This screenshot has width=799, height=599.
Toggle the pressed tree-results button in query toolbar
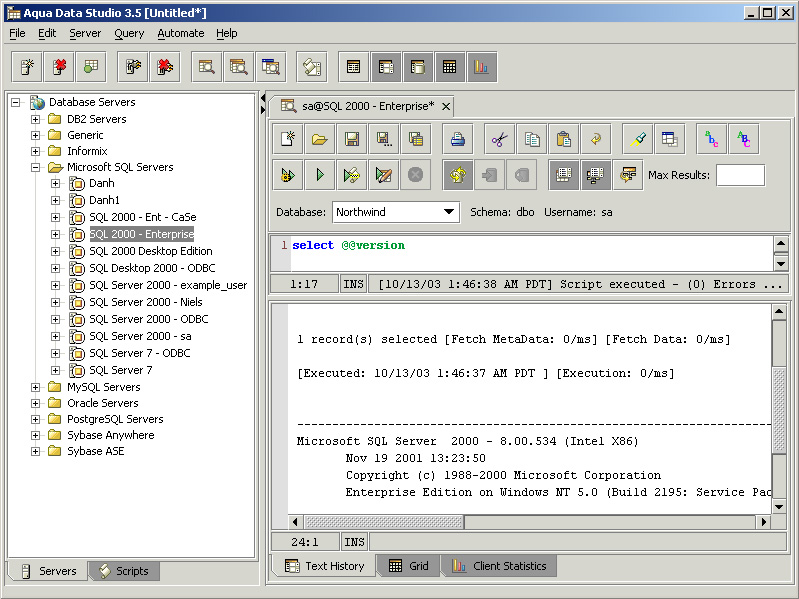(x=595, y=175)
